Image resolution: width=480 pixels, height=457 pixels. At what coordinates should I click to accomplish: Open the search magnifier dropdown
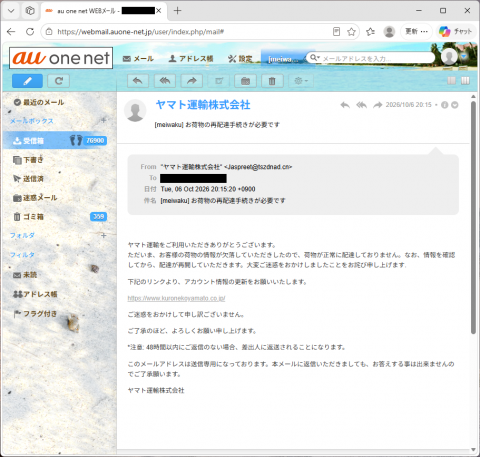pyautogui.click(x=315, y=58)
